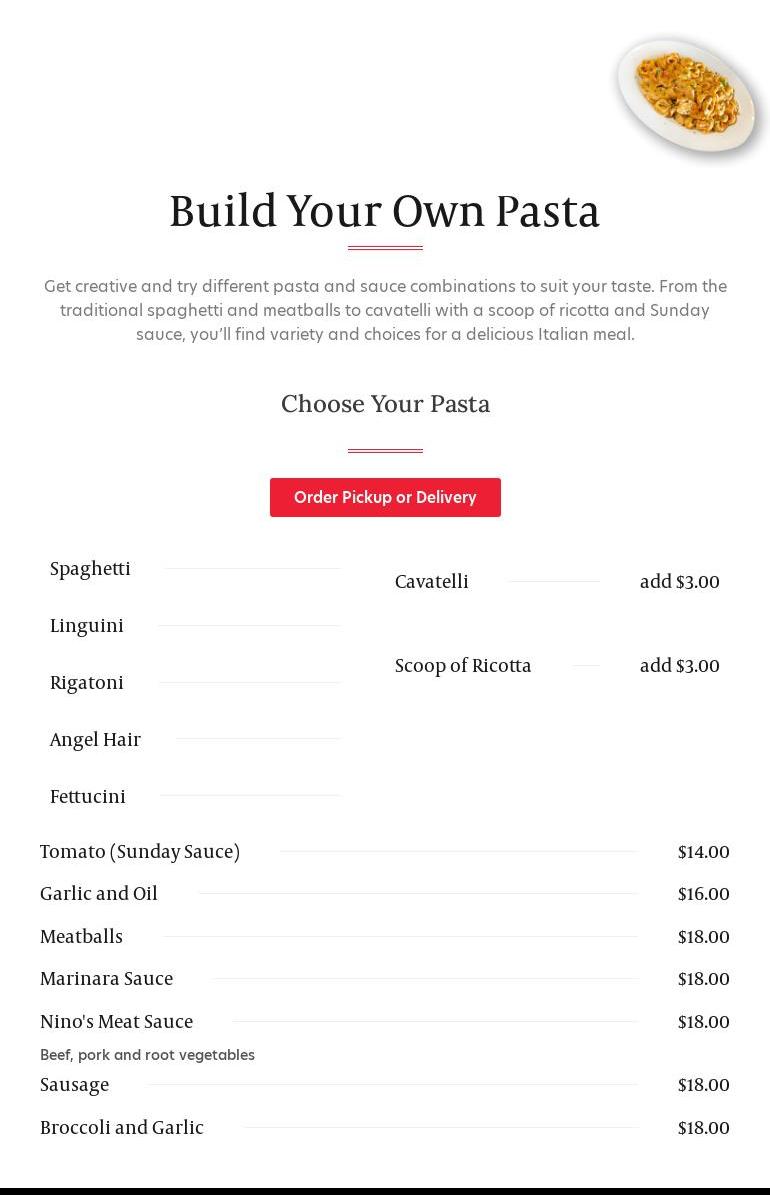This screenshot has height=1195, width=770.
Task: Click the Scoop of Ricotta add-on
Action: (x=463, y=666)
